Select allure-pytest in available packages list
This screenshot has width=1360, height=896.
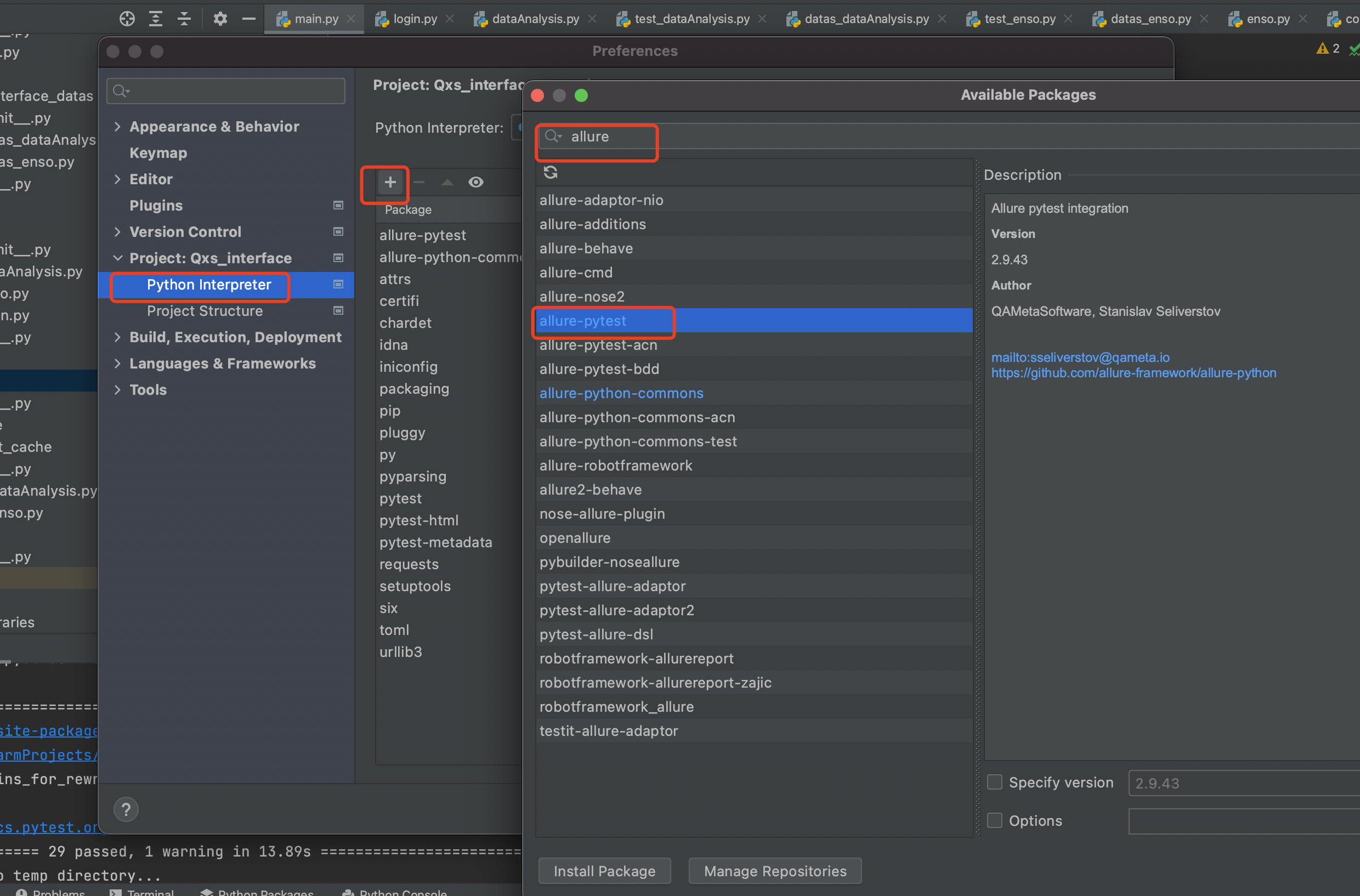(x=753, y=321)
